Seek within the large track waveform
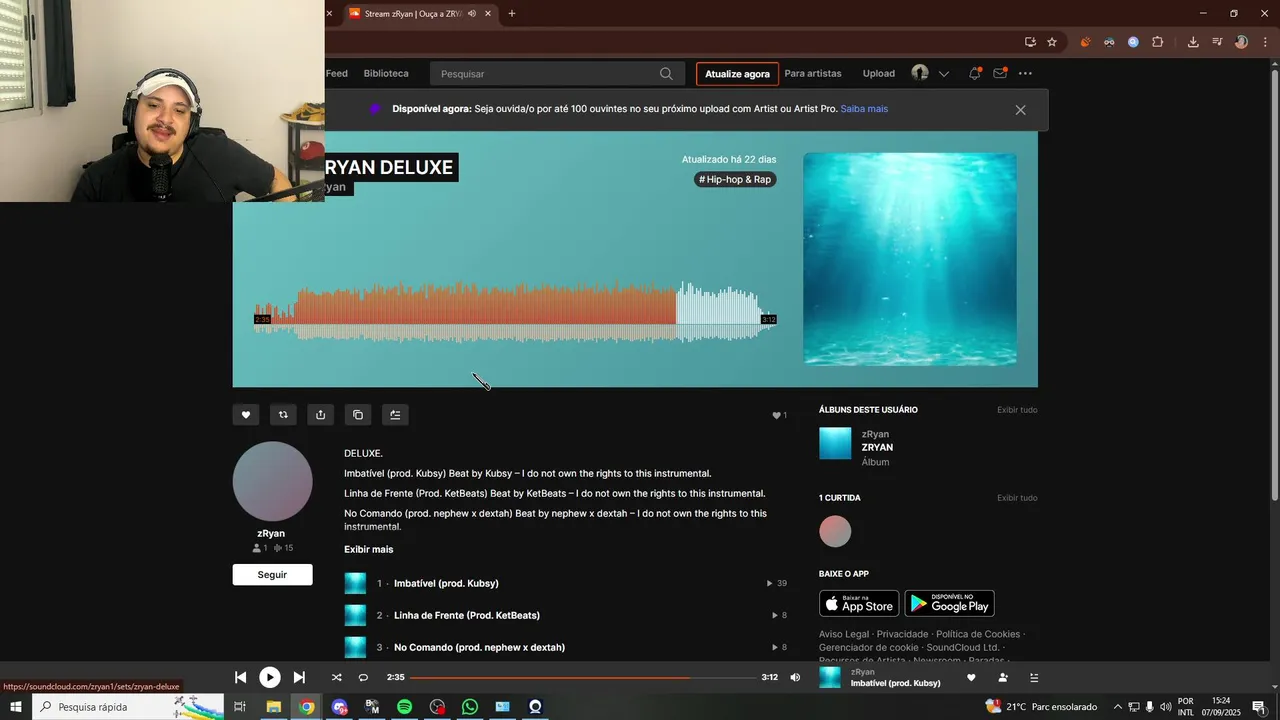This screenshot has height=720, width=1280. (x=515, y=312)
